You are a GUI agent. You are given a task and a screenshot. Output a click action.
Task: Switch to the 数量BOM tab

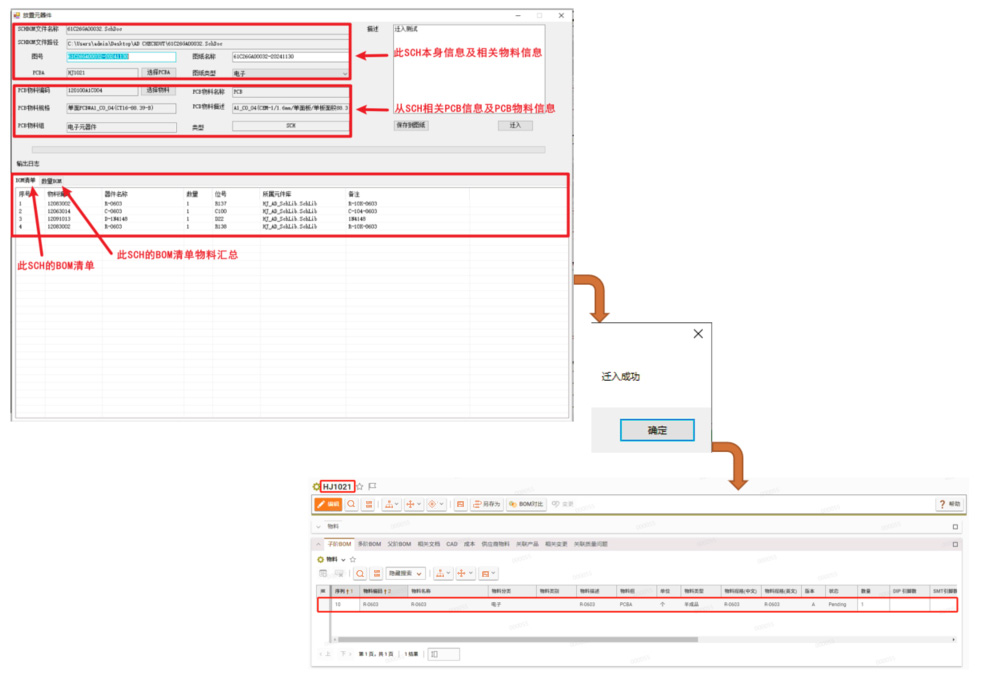click(x=51, y=181)
